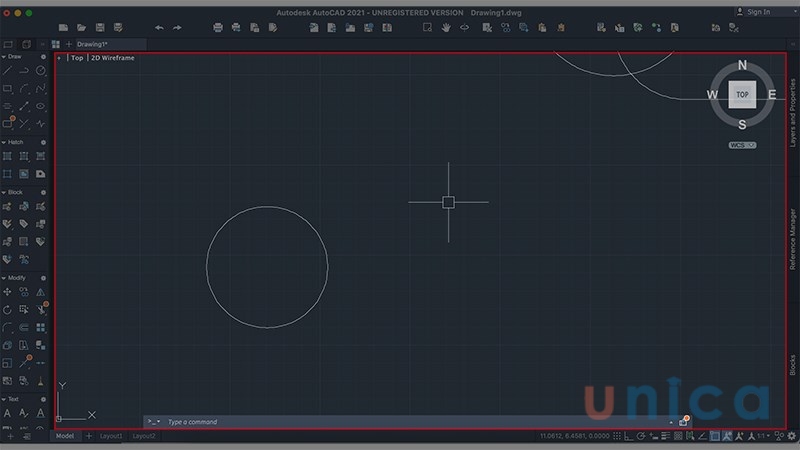
Task: Toggle lineweight display in status bar
Action: (x=666, y=436)
